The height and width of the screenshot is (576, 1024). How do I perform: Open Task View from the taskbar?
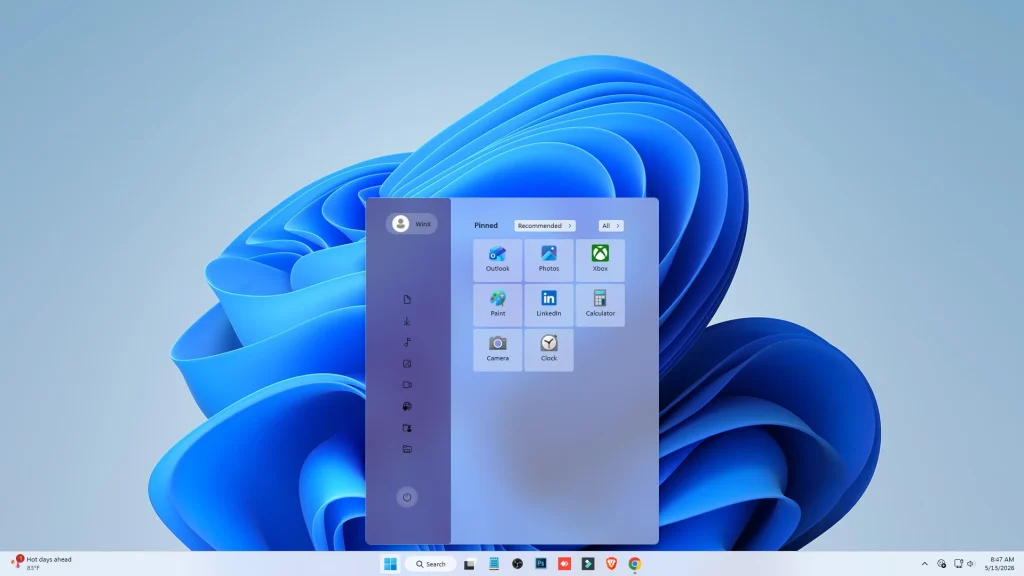469,564
